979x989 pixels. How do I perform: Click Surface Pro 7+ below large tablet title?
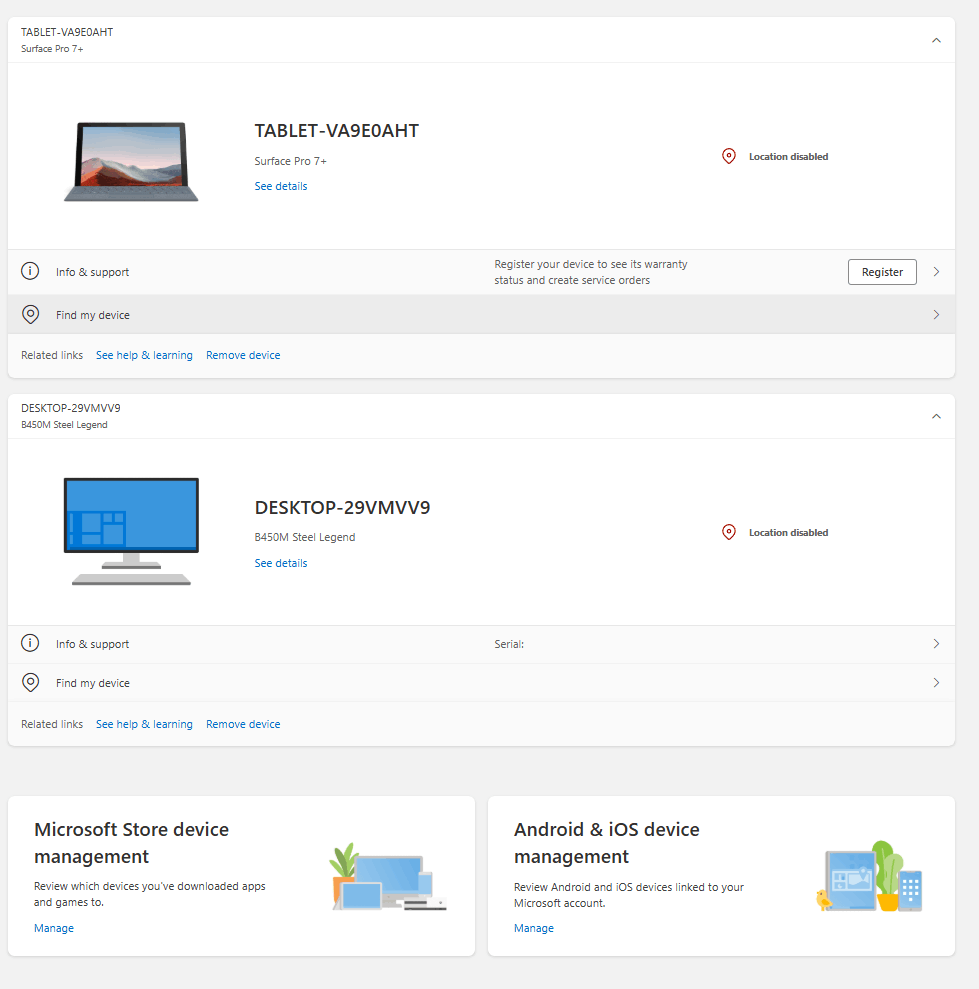[x=290, y=161]
